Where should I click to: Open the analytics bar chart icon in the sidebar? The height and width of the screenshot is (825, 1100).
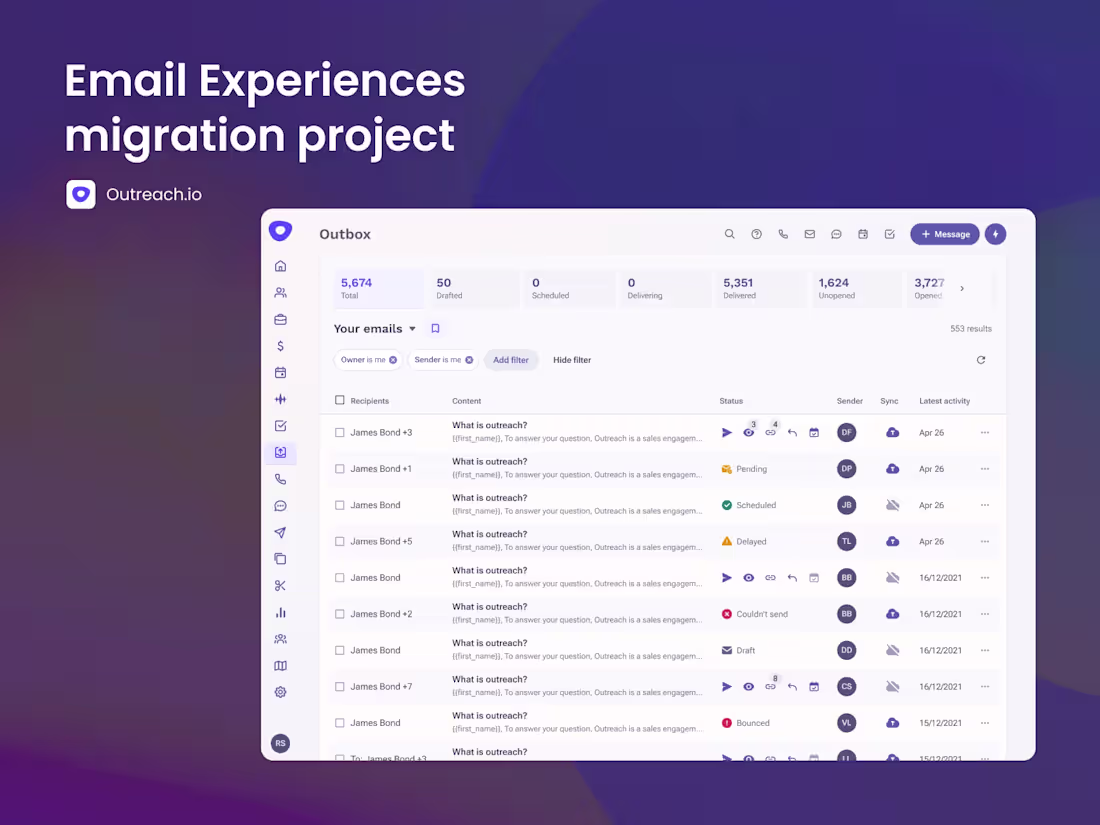(x=280, y=612)
